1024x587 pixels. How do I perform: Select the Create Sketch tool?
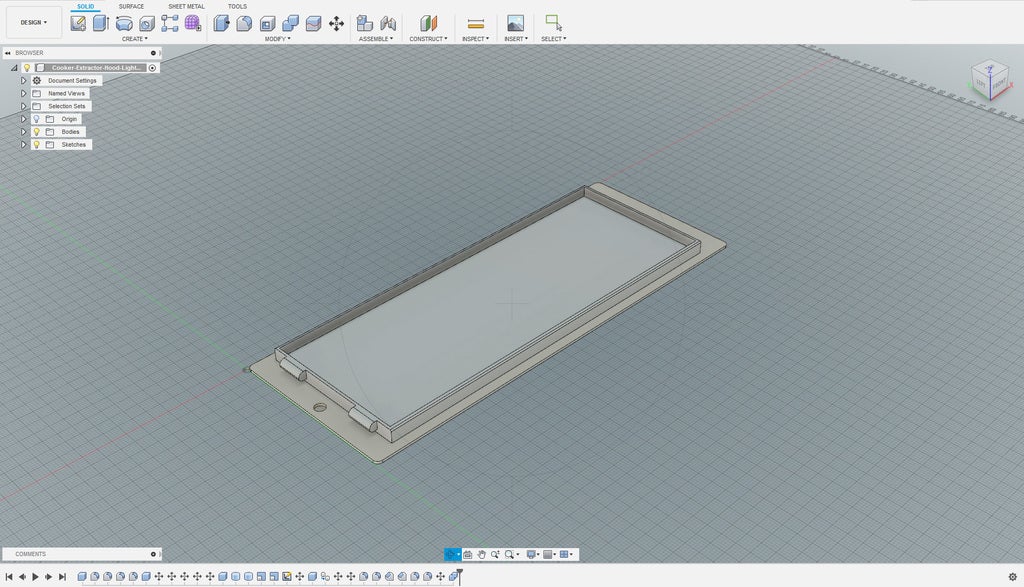[78, 23]
